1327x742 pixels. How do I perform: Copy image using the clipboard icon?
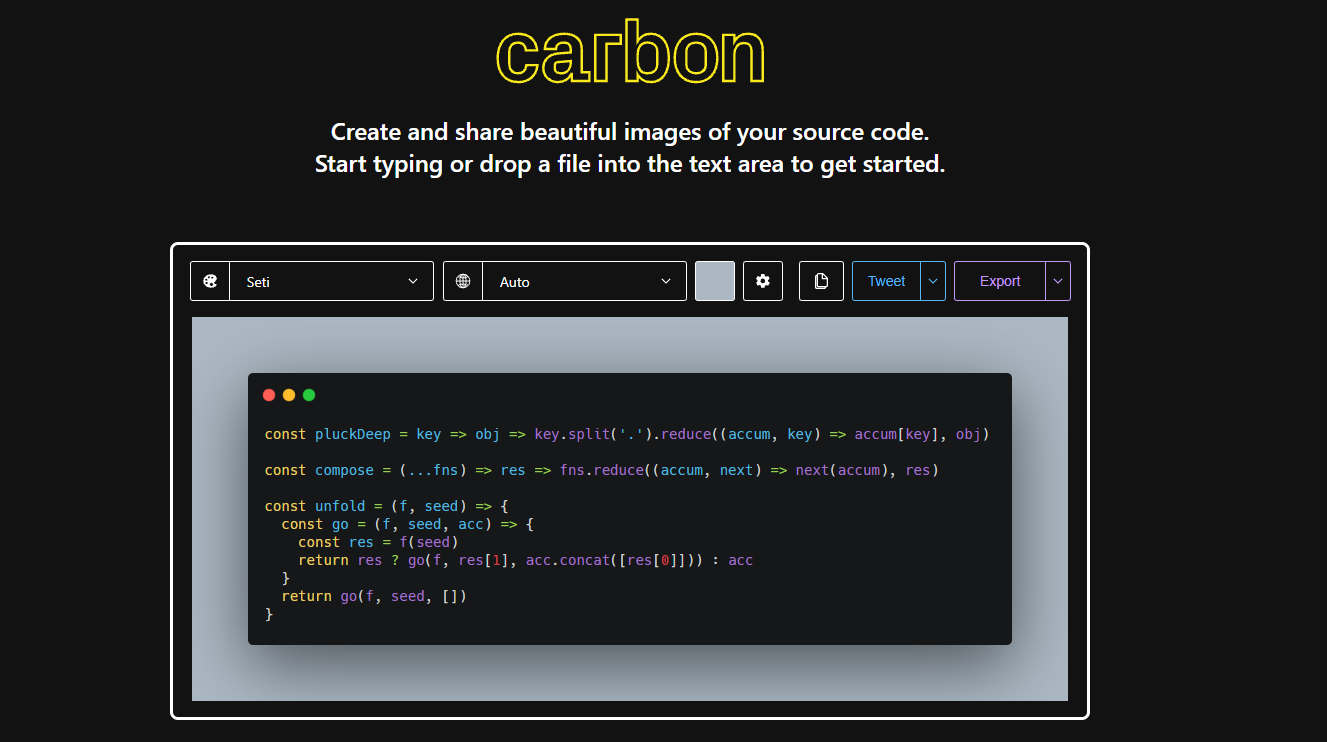[822, 281]
